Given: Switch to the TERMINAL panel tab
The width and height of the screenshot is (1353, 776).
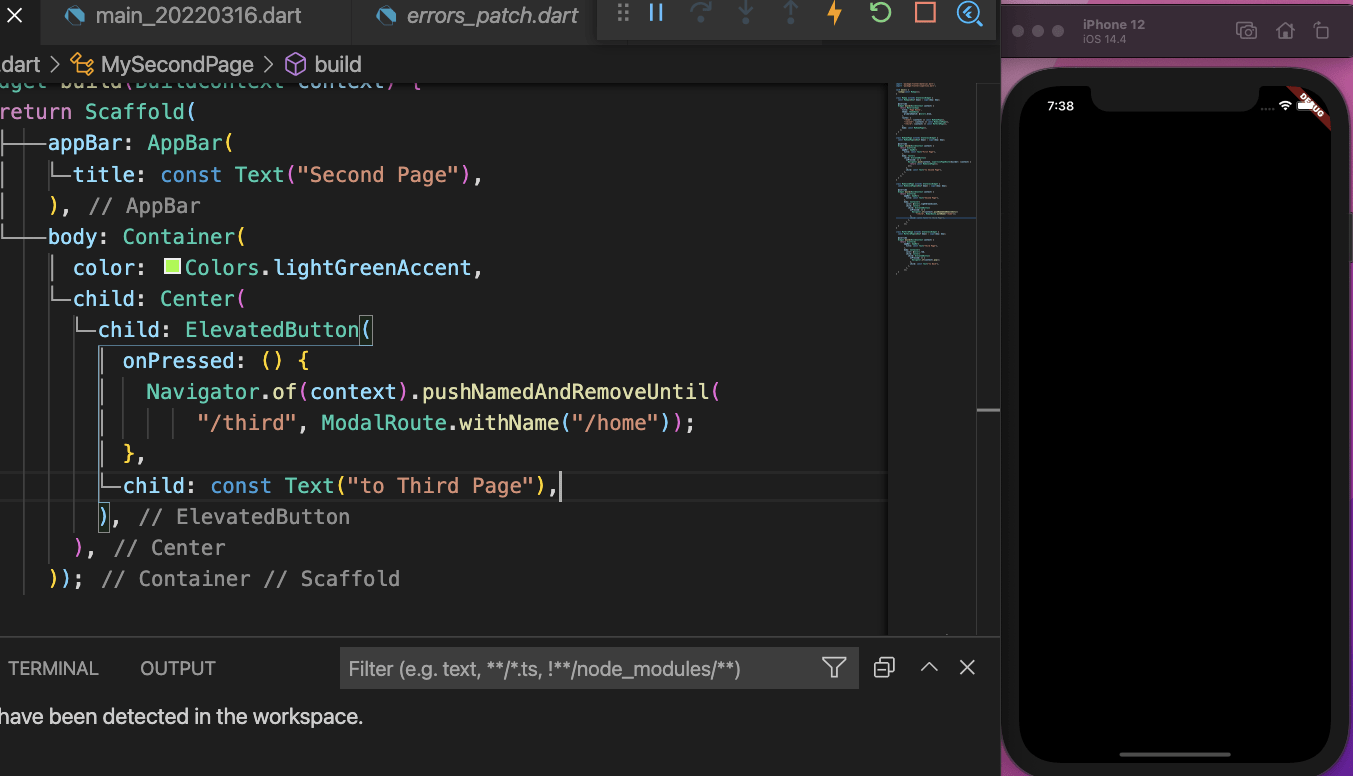Looking at the screenshot, I should pos(53,669).
